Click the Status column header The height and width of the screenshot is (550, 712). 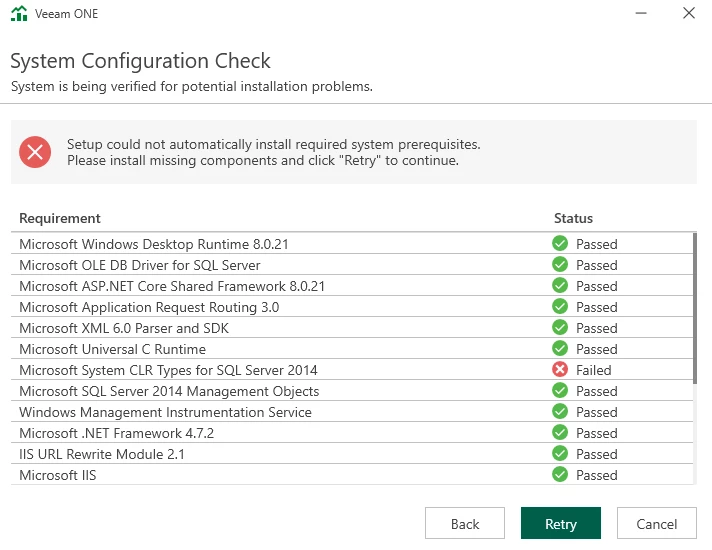(573, 218)
